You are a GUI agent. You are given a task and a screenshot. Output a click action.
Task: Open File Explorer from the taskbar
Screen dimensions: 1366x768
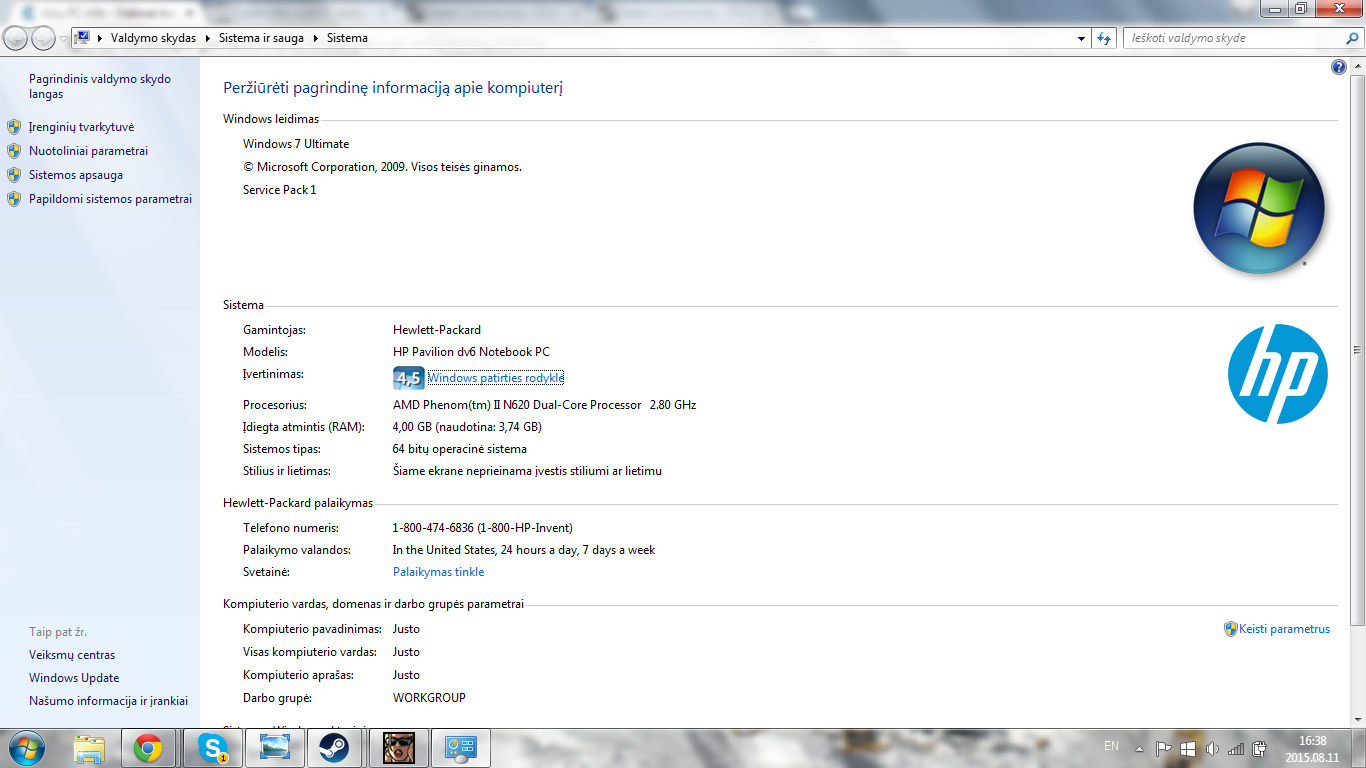90,748
